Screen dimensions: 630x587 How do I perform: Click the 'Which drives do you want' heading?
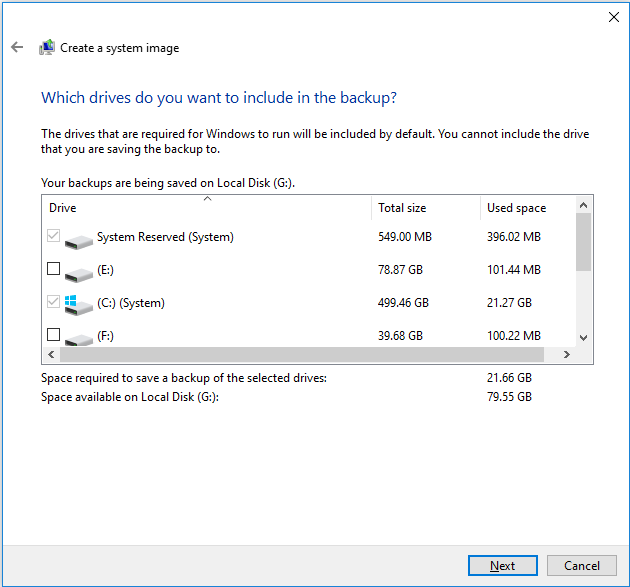click(x=219, y=98)
